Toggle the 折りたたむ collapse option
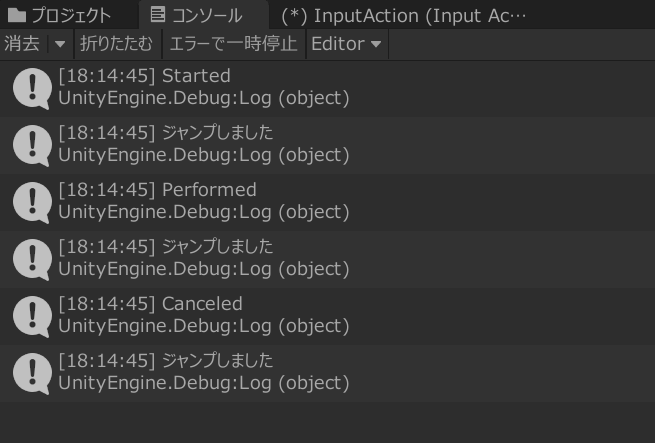 coord(117,44)
